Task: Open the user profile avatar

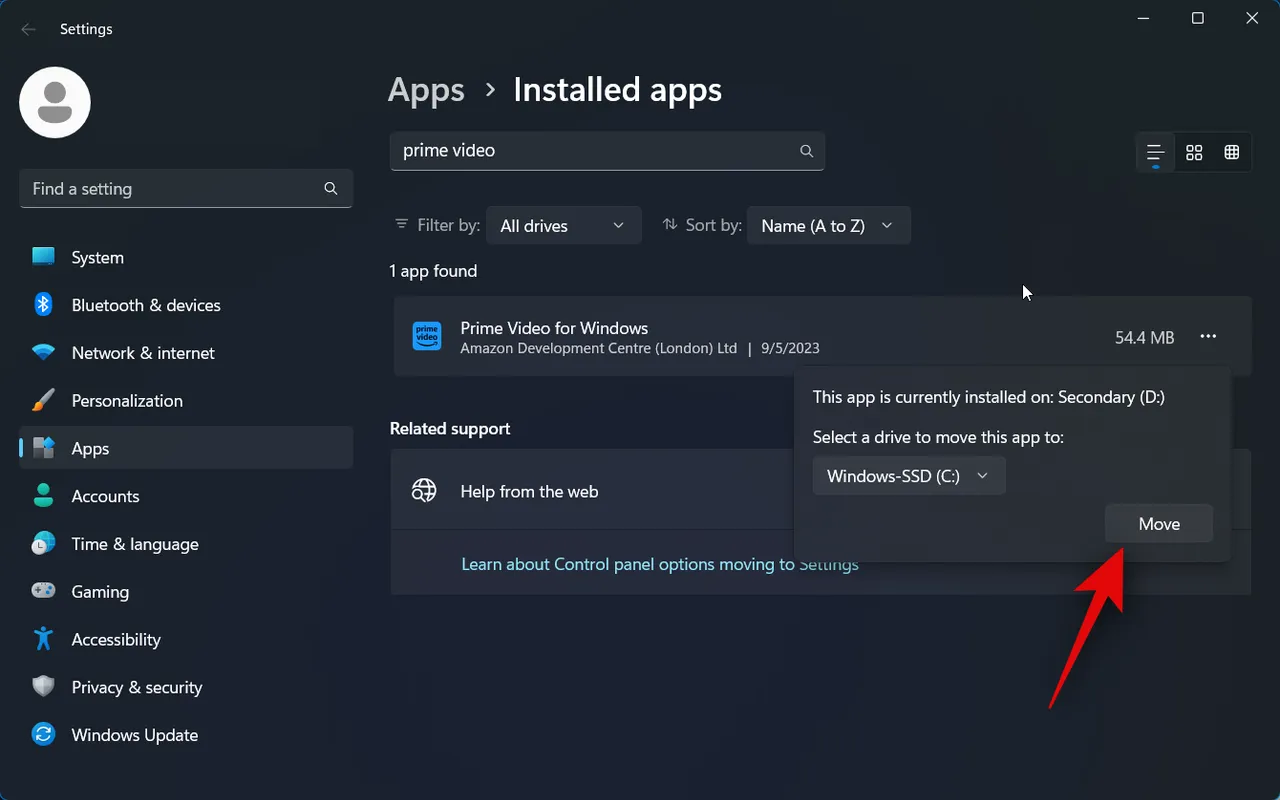Action: [55, 103]
